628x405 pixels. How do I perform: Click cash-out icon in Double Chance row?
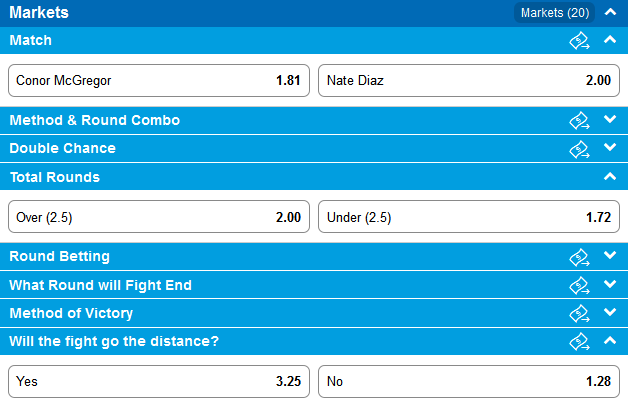pyautogui.click(x=579, y=149)
